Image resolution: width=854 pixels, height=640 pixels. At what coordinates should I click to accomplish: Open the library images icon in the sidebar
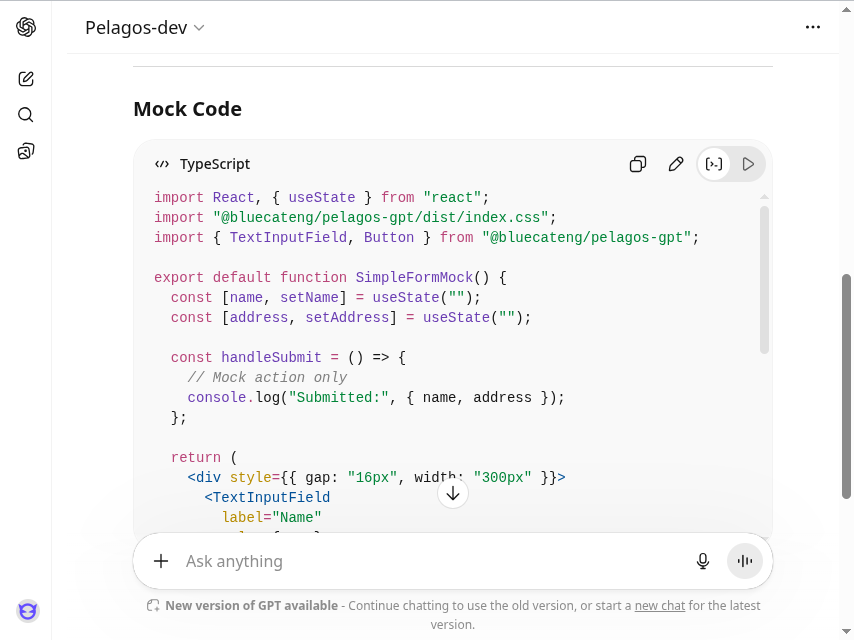pos(26,151)
